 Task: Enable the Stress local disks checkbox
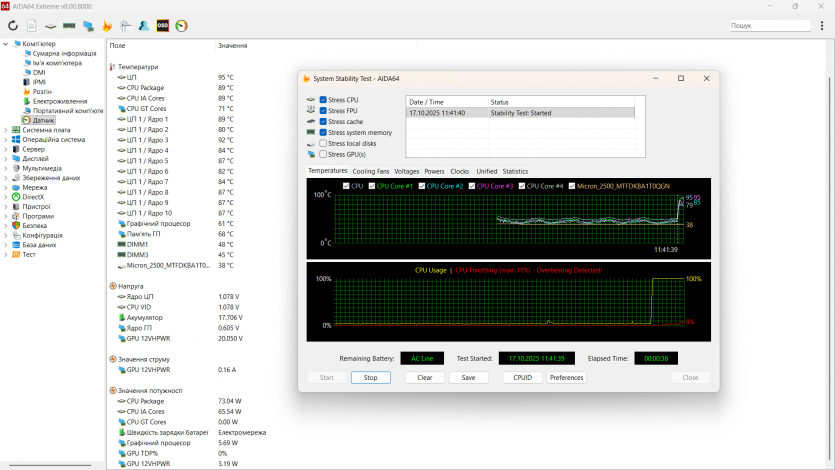pos(323,143)
